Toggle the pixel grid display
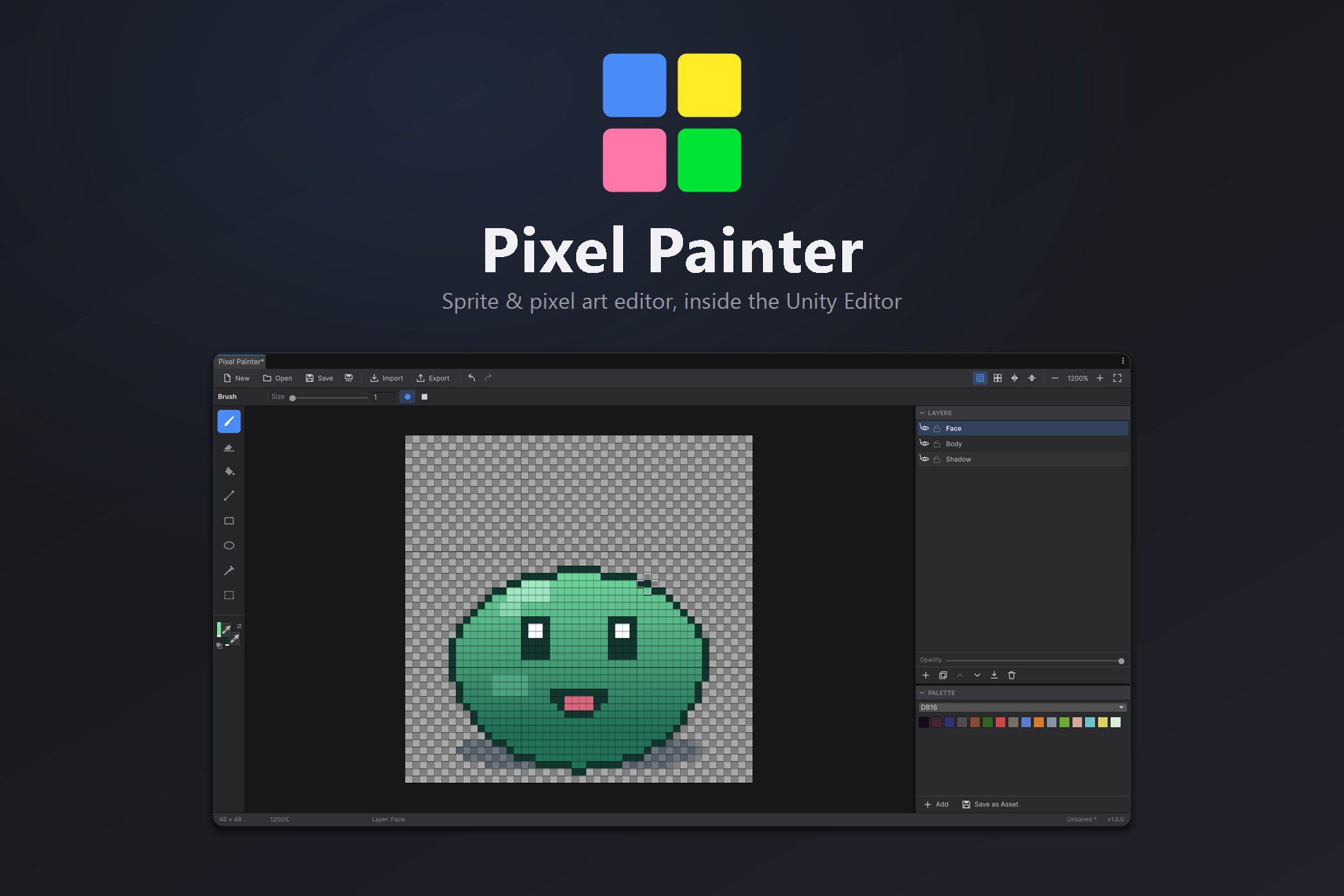This screenshot has width=1344, height=896. (980, 378)
